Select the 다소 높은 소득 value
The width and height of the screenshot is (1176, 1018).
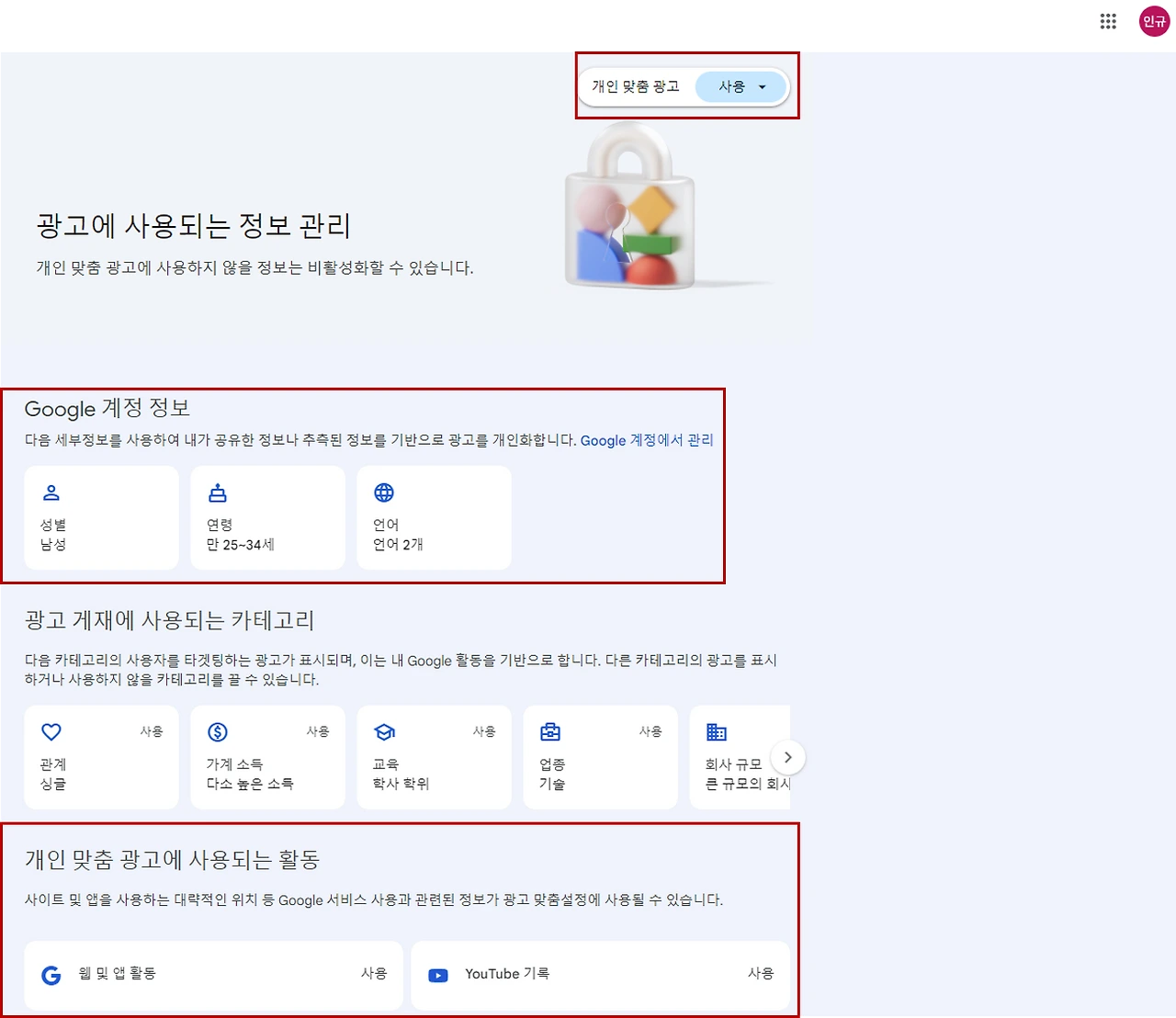250,784
